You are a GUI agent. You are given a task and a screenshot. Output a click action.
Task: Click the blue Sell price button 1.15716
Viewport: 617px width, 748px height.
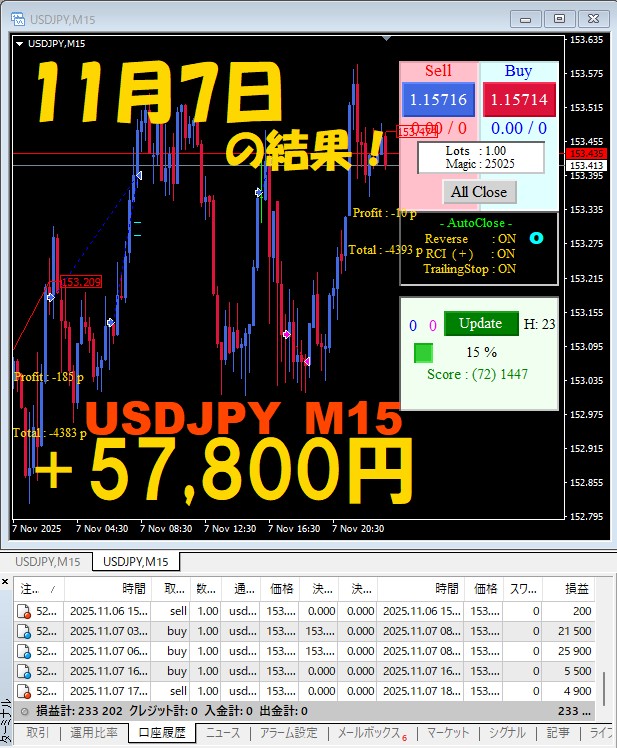tap(438, 100)
